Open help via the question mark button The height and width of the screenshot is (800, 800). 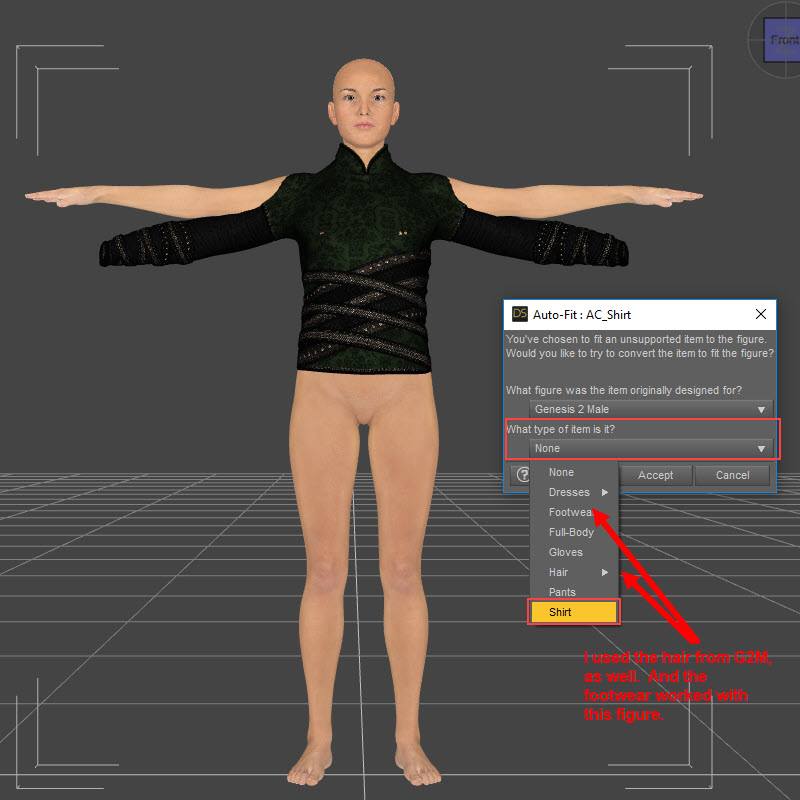[x=523, y=475]
